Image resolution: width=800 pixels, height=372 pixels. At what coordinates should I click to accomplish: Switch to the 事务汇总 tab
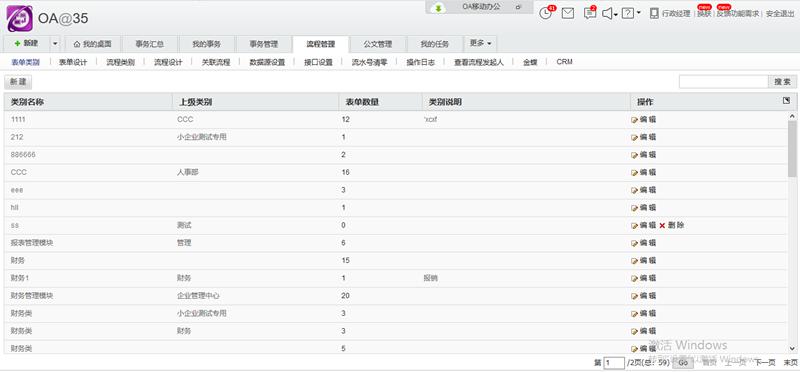pos(149,44)
